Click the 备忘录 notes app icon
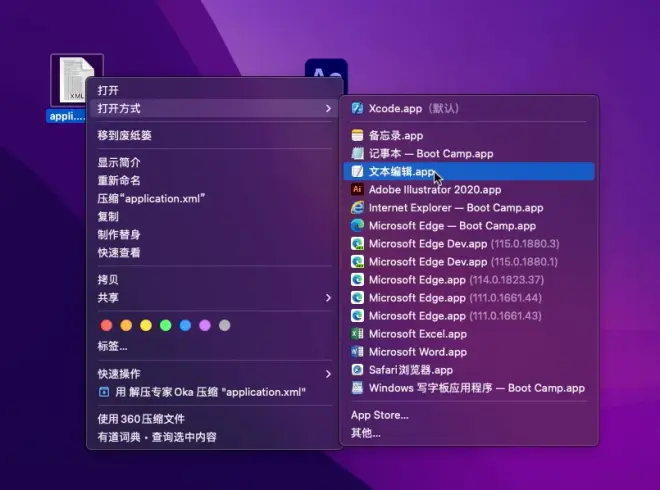The height and width of the screenshot is (490, 660). coord(357,136)
